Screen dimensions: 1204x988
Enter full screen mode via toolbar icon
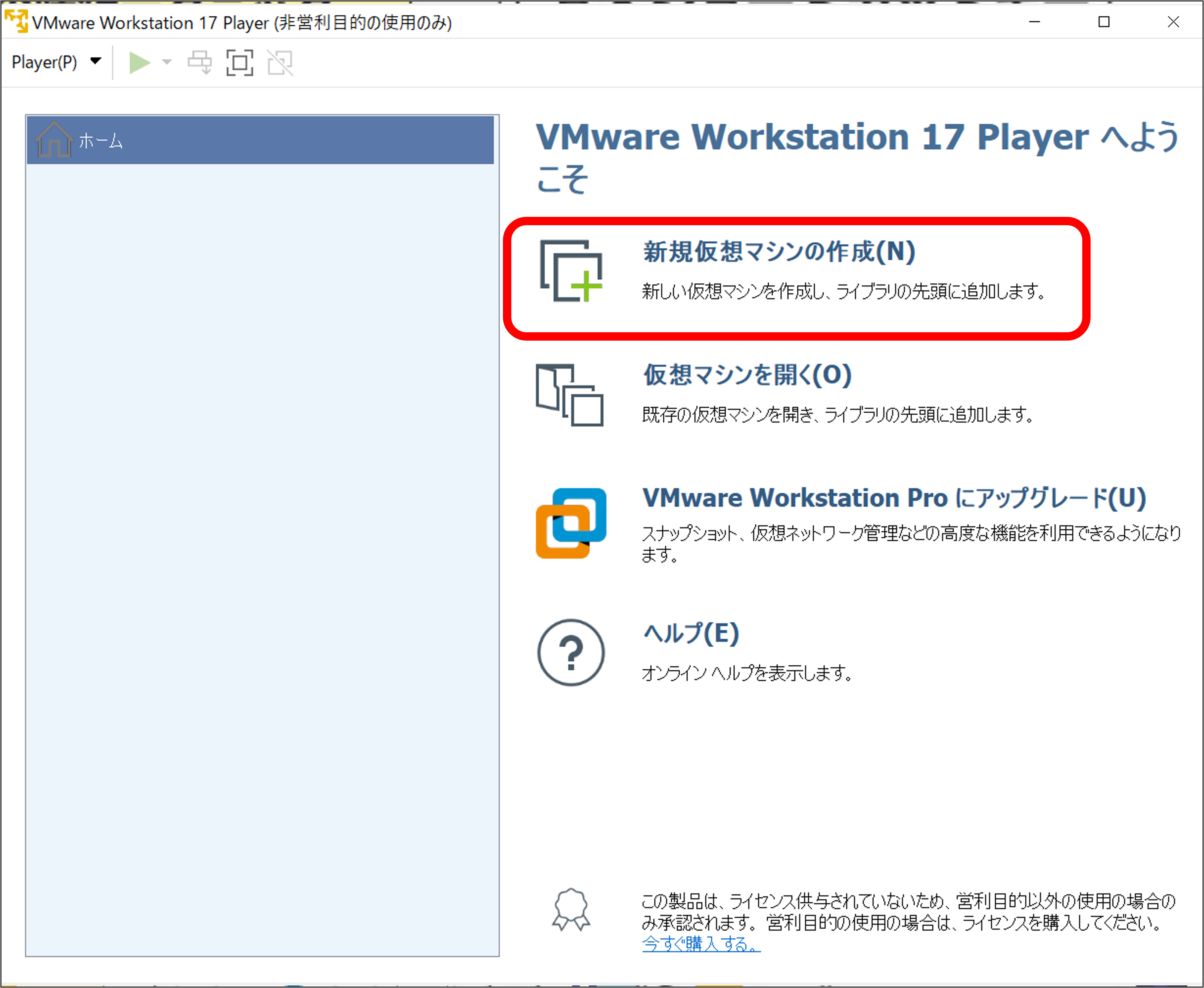click(240, 62)
